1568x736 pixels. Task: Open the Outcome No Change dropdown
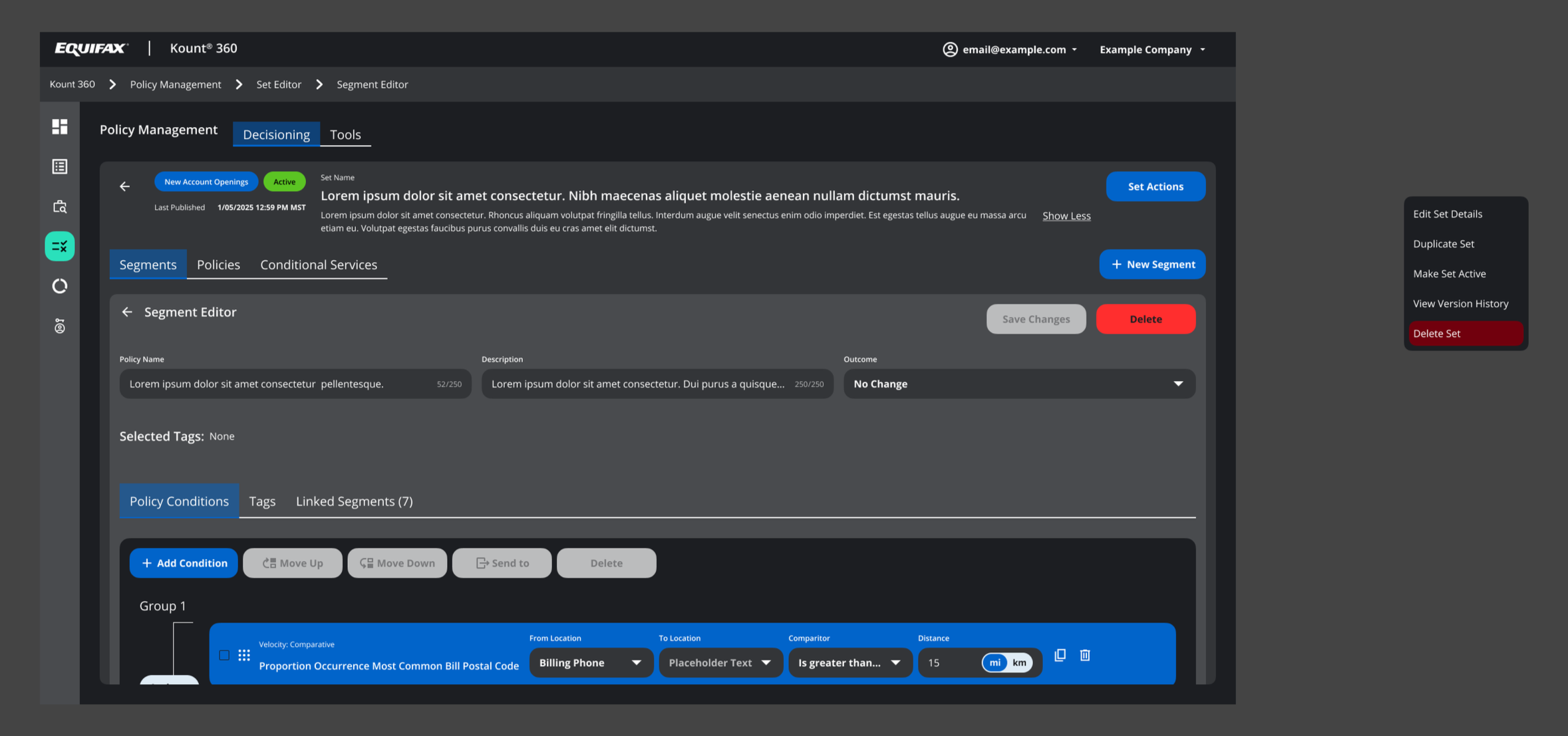(x=1019, y=384)
